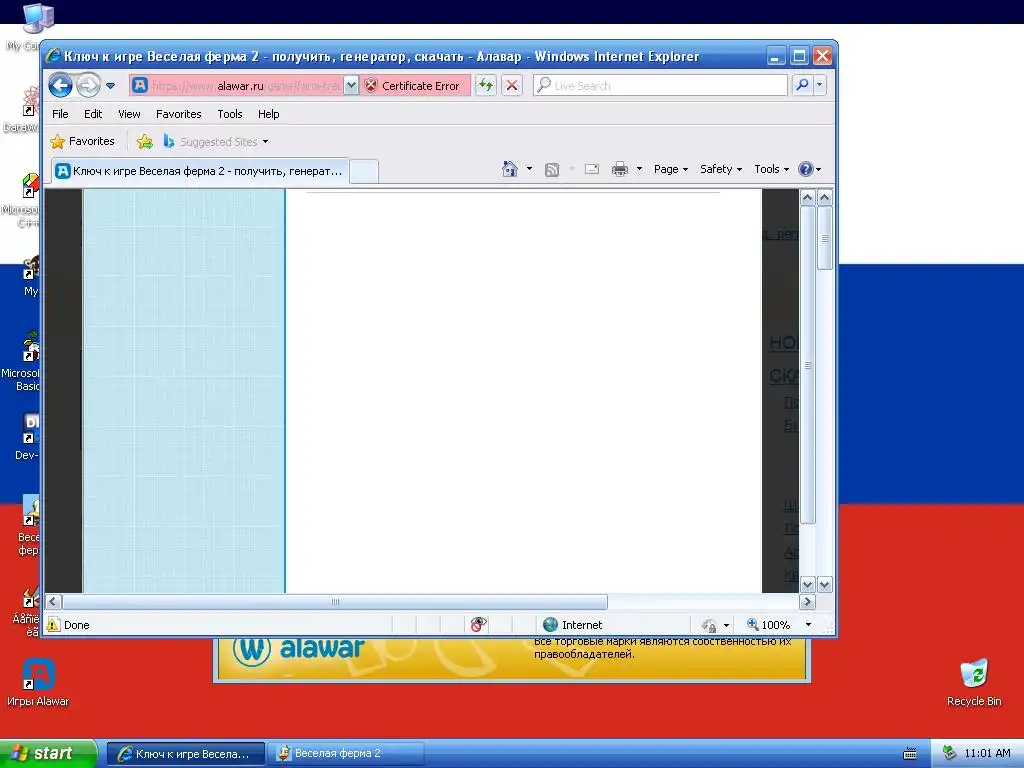Screen dimensions: 1024x768
Task: Expand the Print options dropdown arrow
Action: [639, 169]
